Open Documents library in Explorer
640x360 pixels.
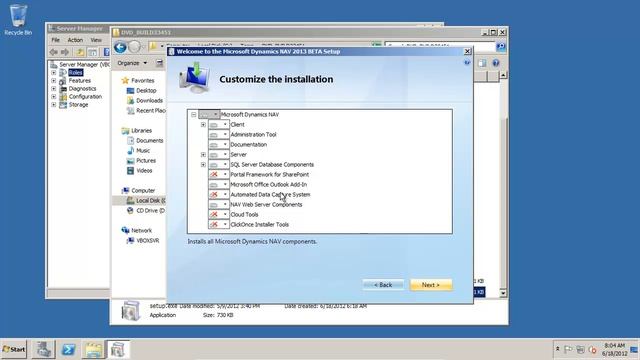coord(145,140)
